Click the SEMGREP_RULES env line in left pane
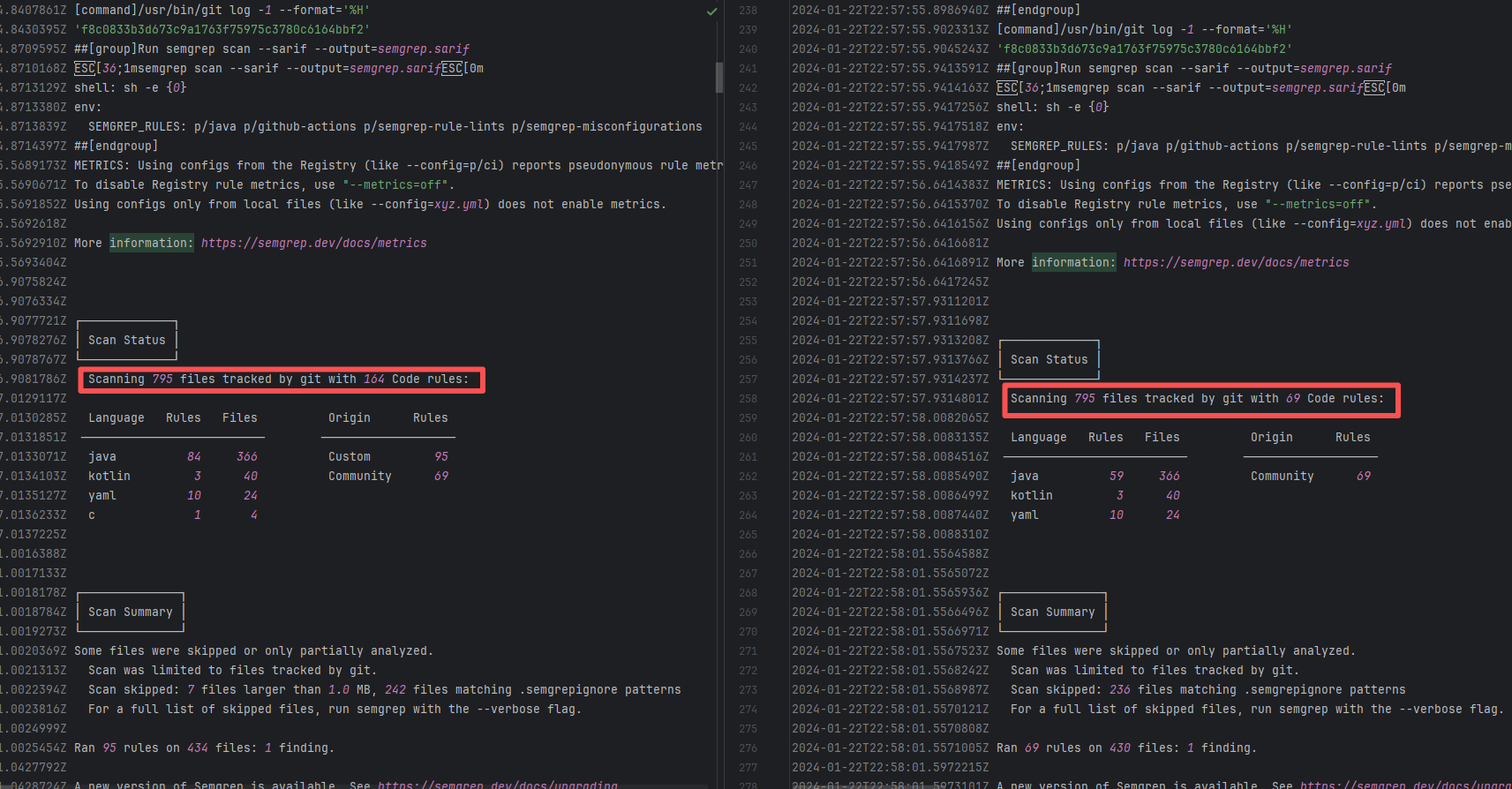The height and width of the screenshot is (789, 1512). coord(395,127)
